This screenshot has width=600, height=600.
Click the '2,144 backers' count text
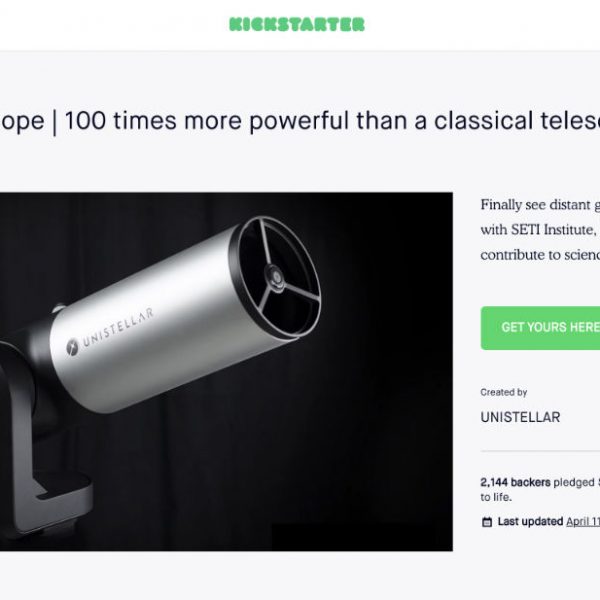coord(515,483)
